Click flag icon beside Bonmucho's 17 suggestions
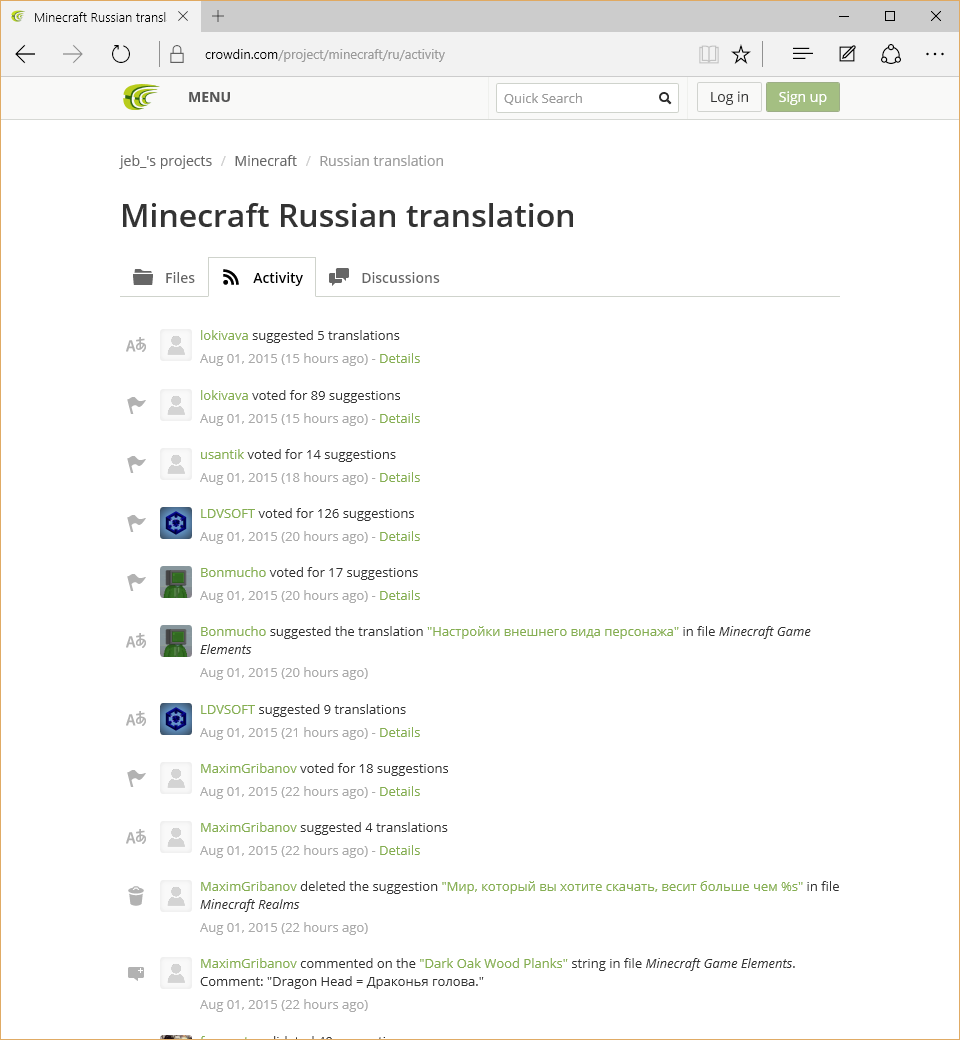Screen dimensions: 960x1040 (x=136, y=582)
